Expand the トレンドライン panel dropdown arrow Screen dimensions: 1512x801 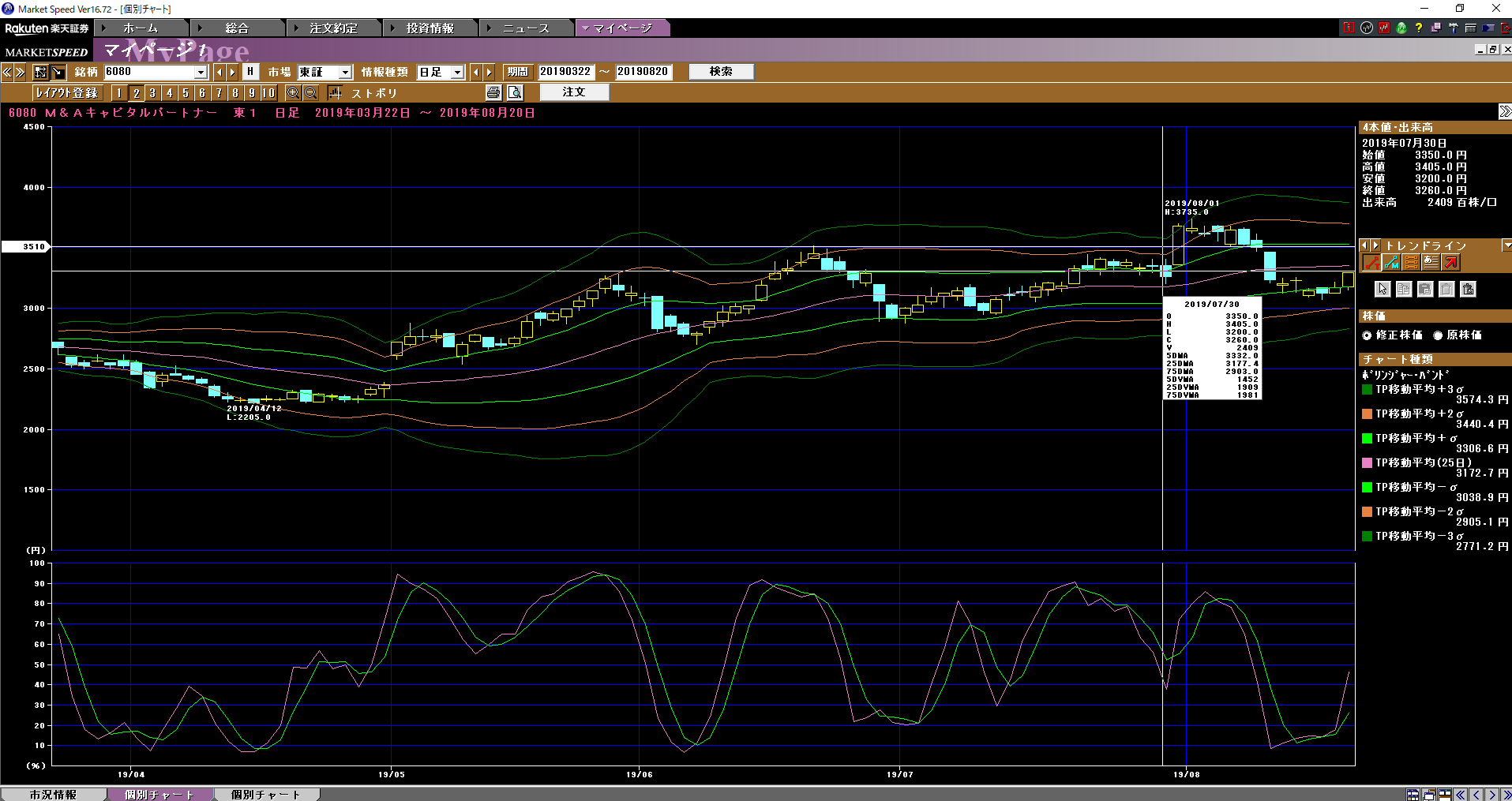[x=1506, y=245]
